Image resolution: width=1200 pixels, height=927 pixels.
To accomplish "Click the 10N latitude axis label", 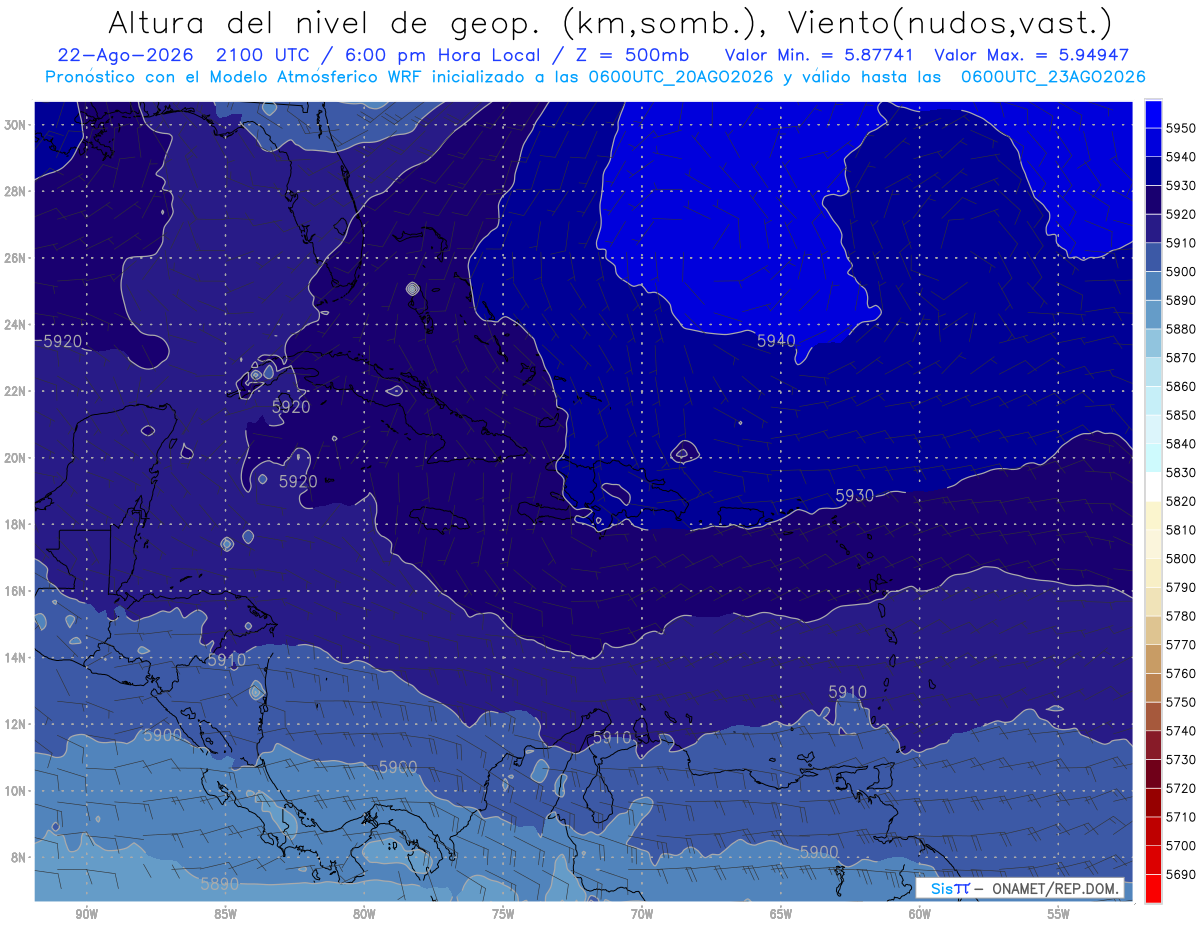I will [15, 791].
